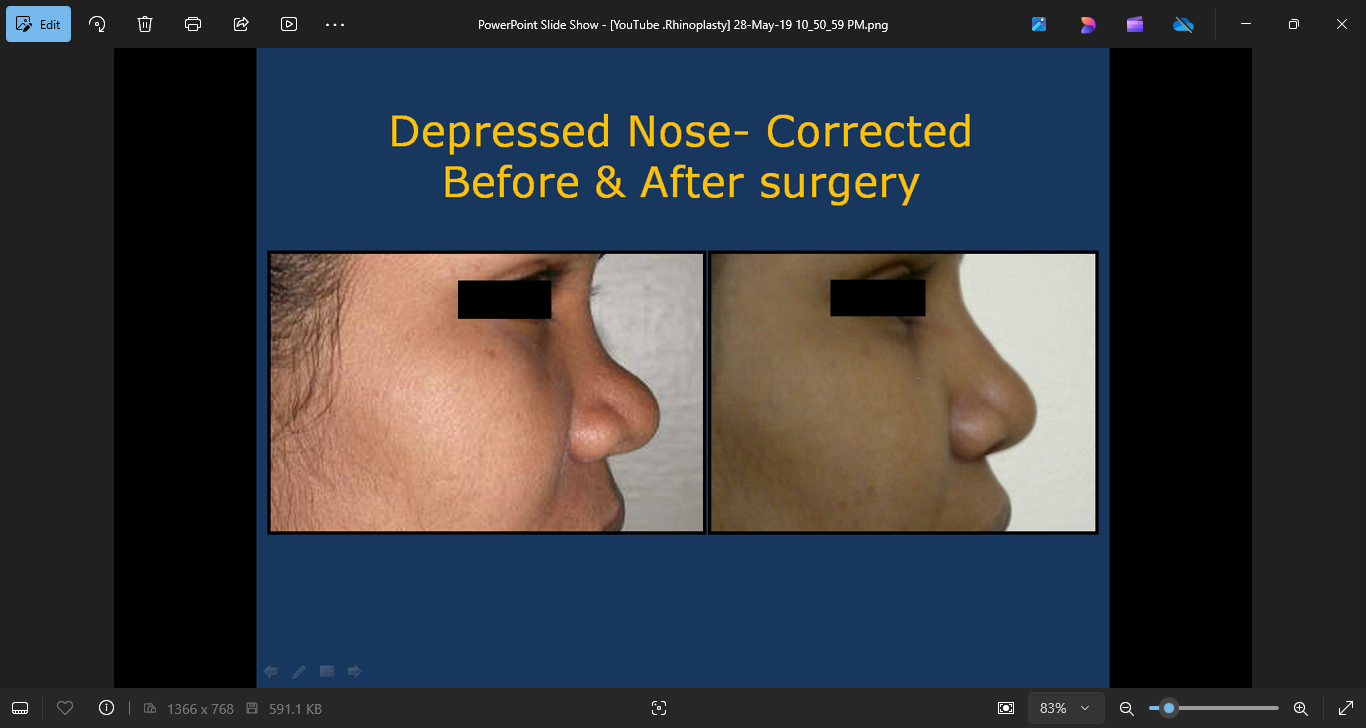Click the fit to window icon
1366x728 pixels.
[x=1006, y=708]
